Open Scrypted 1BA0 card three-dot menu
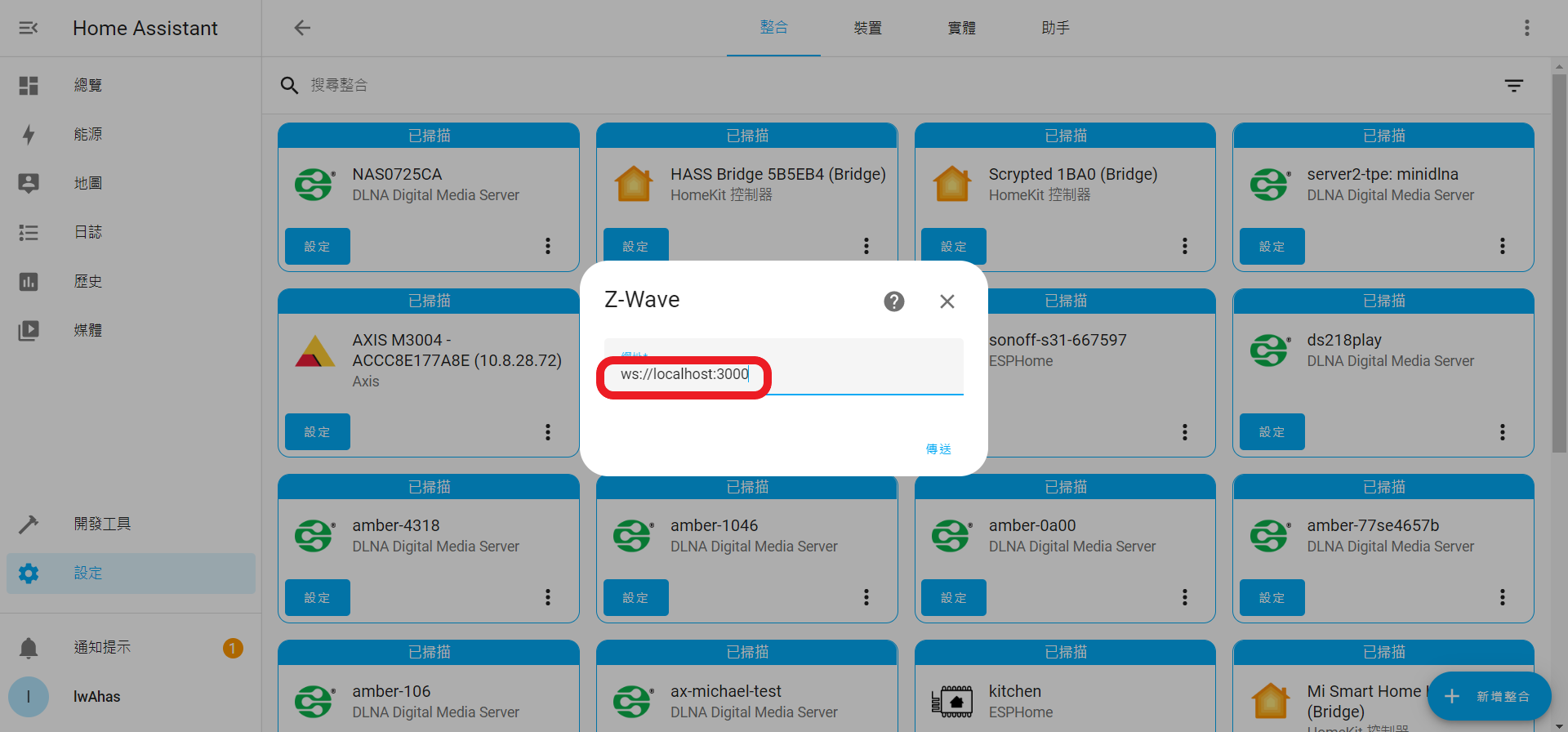 pos(1185,246)
